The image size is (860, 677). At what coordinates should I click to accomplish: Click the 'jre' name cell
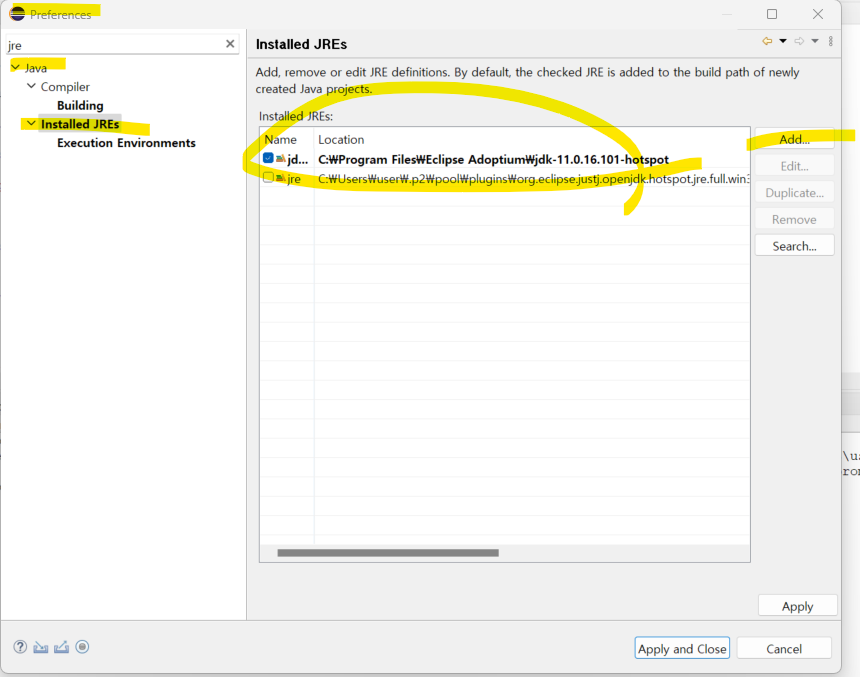click(x=294, y=179)
